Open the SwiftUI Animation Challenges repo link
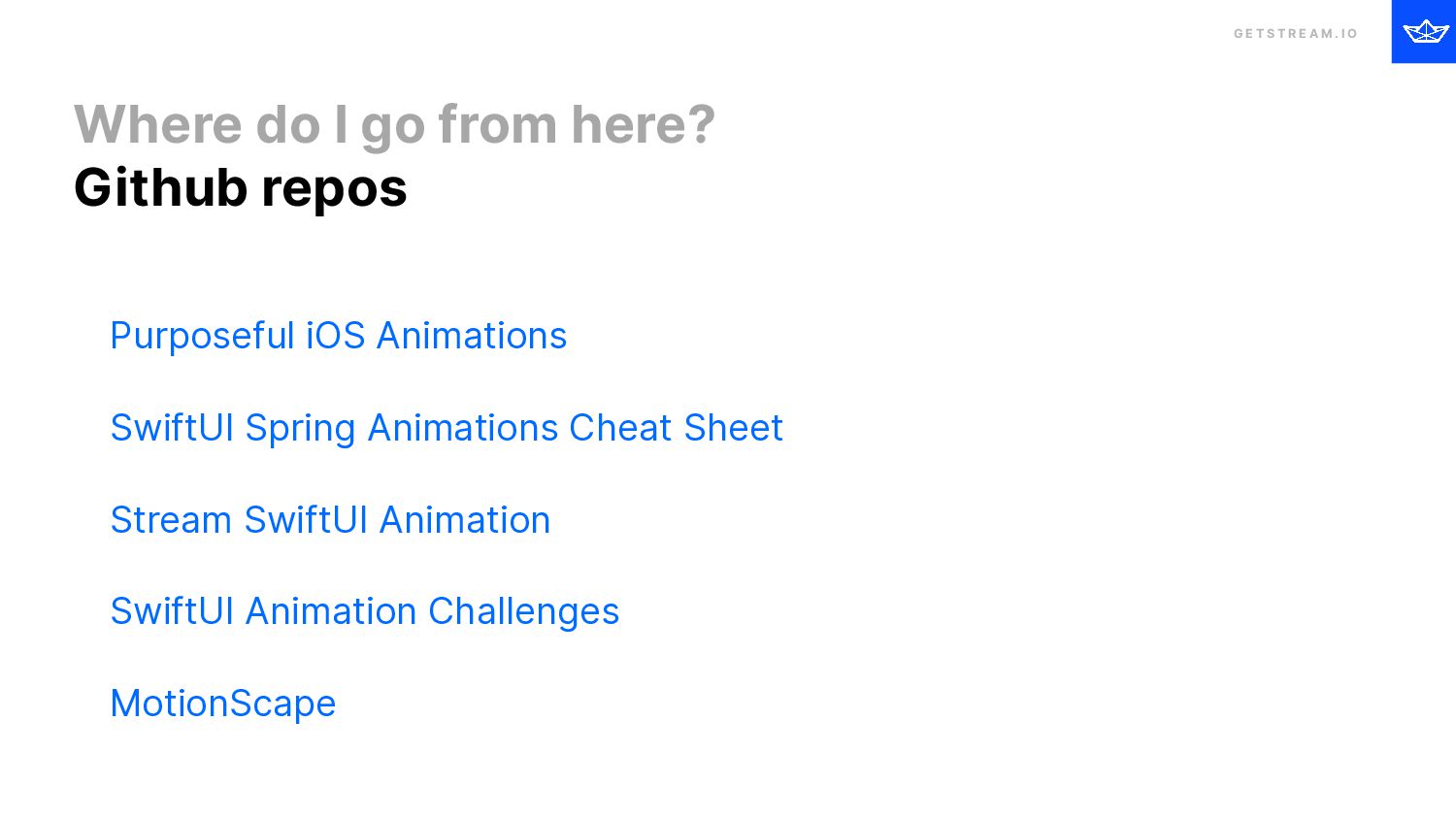The image size is (1456, 819). pyautogui.click(x=364, y=611)
